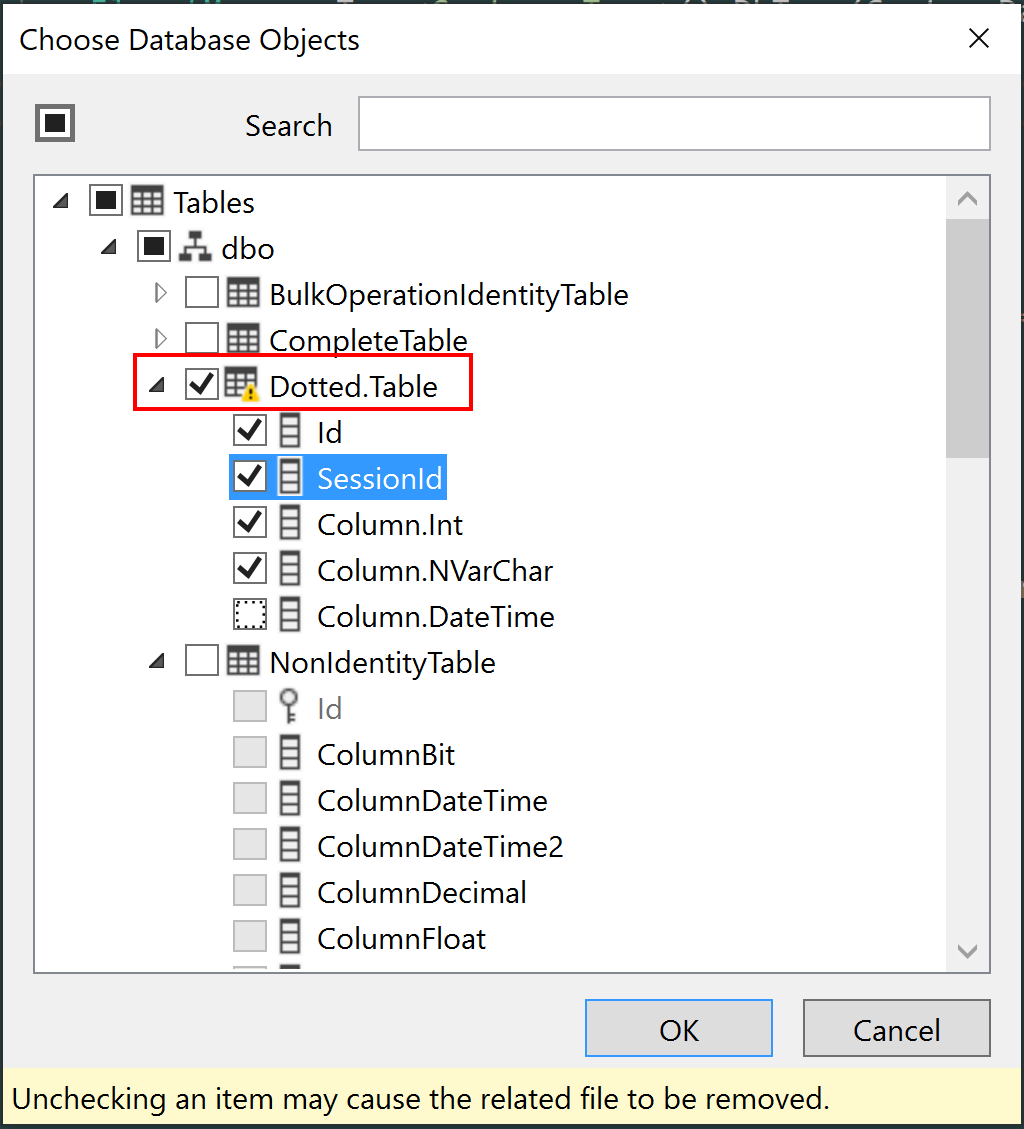1024x1129 pixels.
Task: Select the Column.NVarChar tree item
Action: pyautogui.click(x=434, y=568)
